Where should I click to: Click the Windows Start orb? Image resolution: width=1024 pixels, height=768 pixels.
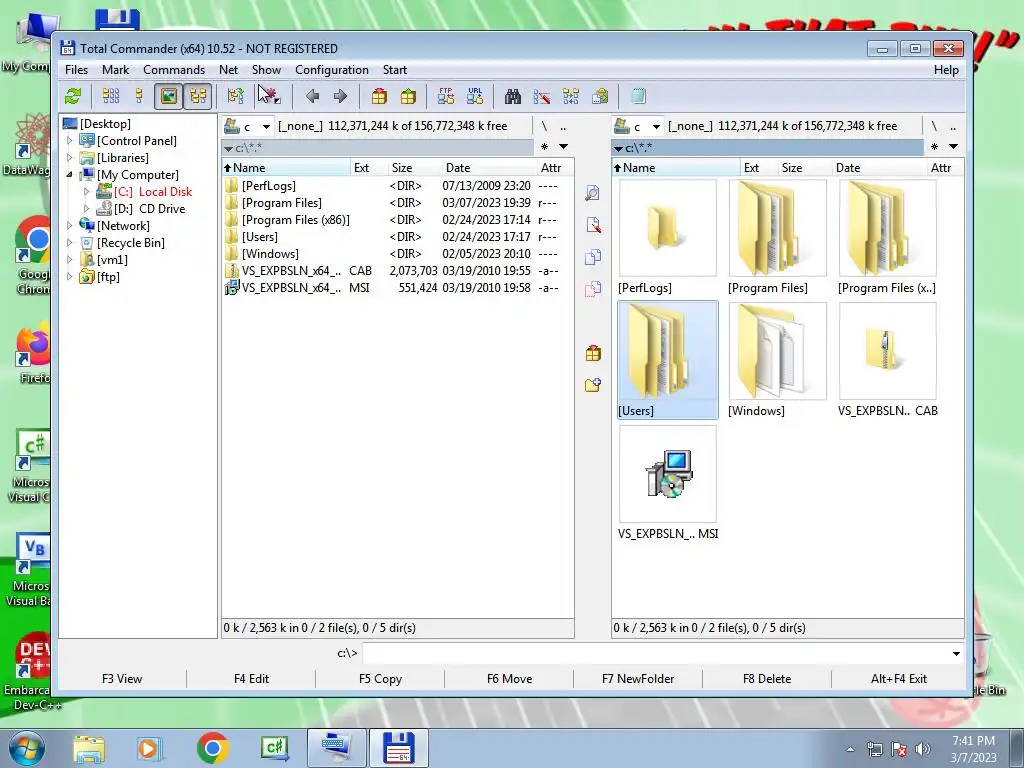point(26,748)
